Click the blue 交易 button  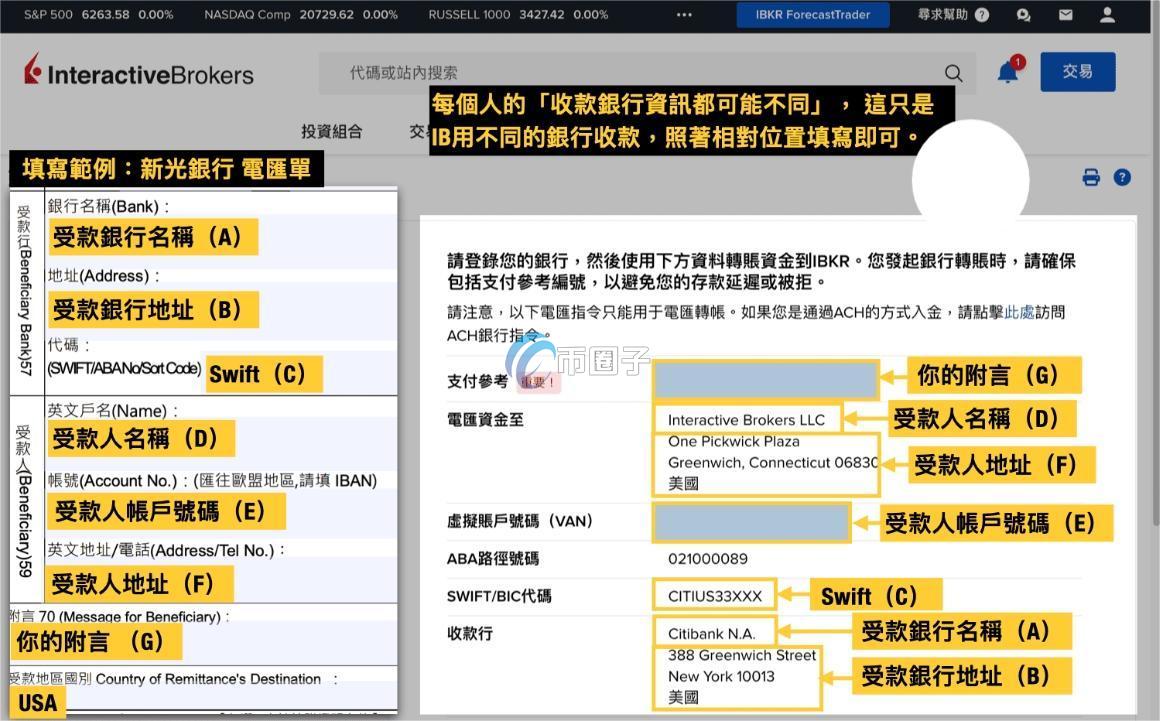tap(1078, 71)
